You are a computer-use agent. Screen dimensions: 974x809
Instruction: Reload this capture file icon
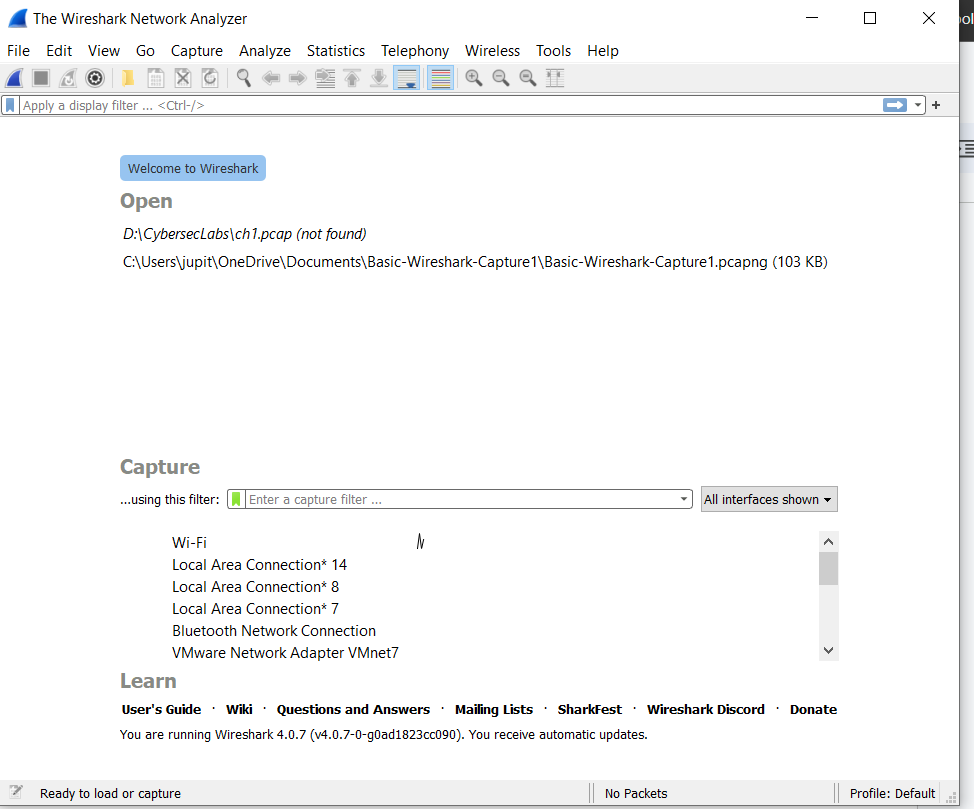(x=210, y=78)
